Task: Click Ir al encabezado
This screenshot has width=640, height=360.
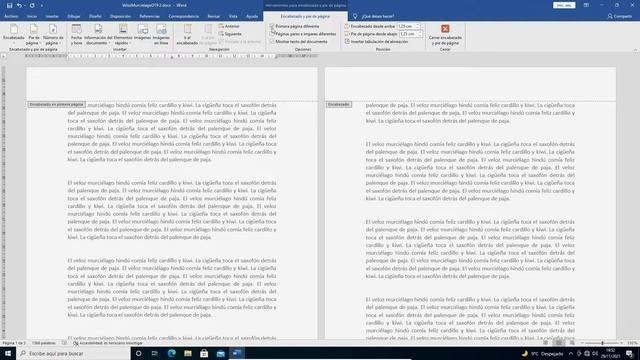Action: 187,35
